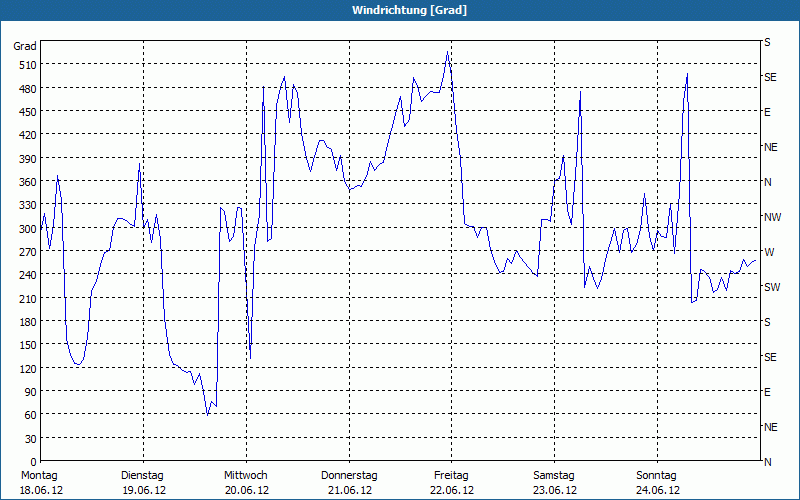Click the 24.06.12 date label
The height and width of the screenshot is (500, 800).
(658, 490)
